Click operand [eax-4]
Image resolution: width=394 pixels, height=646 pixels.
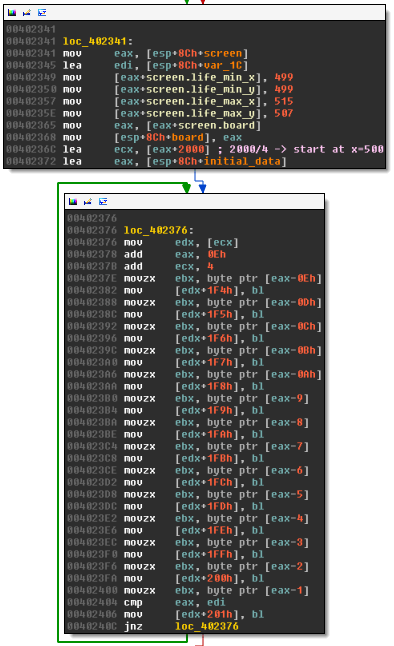(x=286, y=518)
